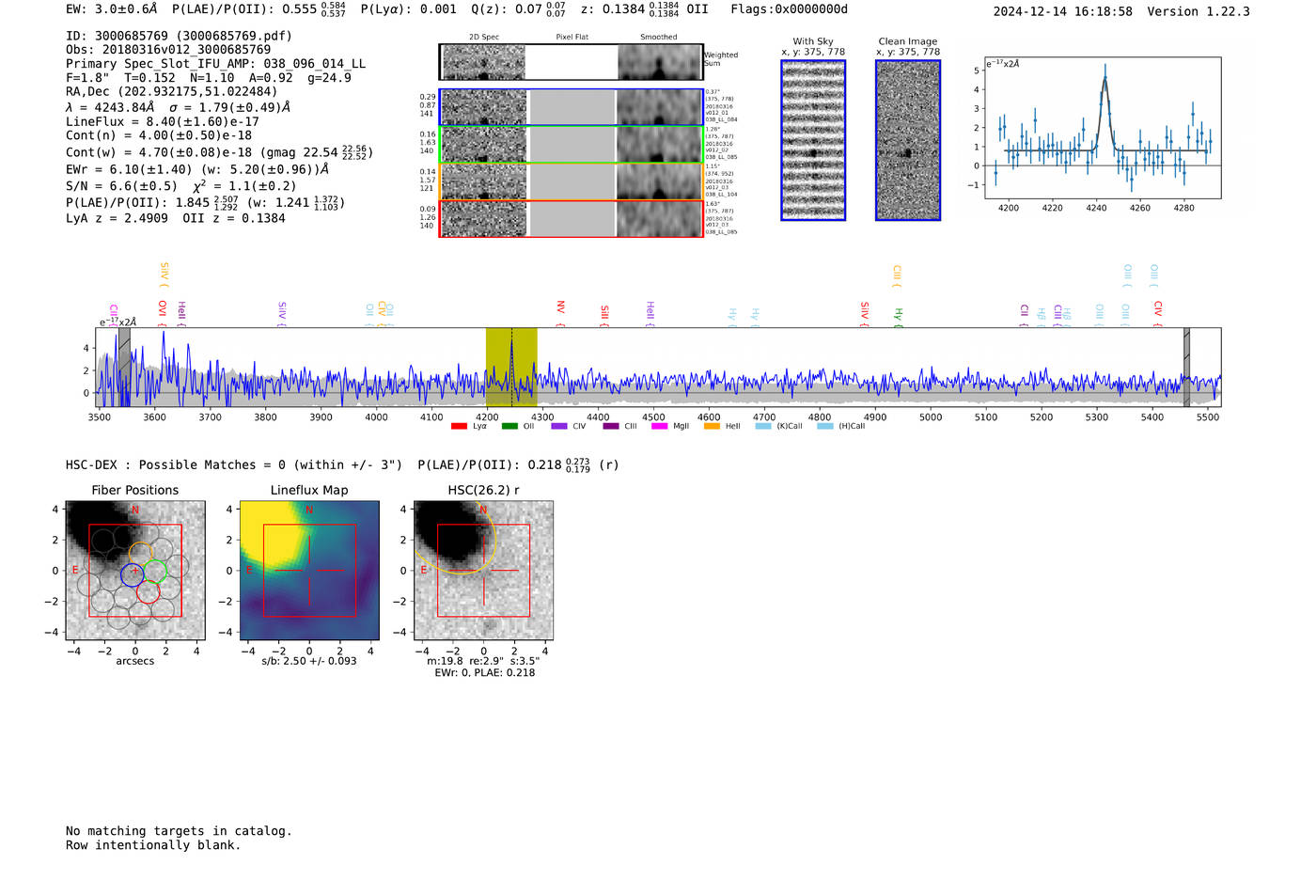Click the orange HeII legend swatch
This screenshot has height=896, width=1316.
[712, 427]
